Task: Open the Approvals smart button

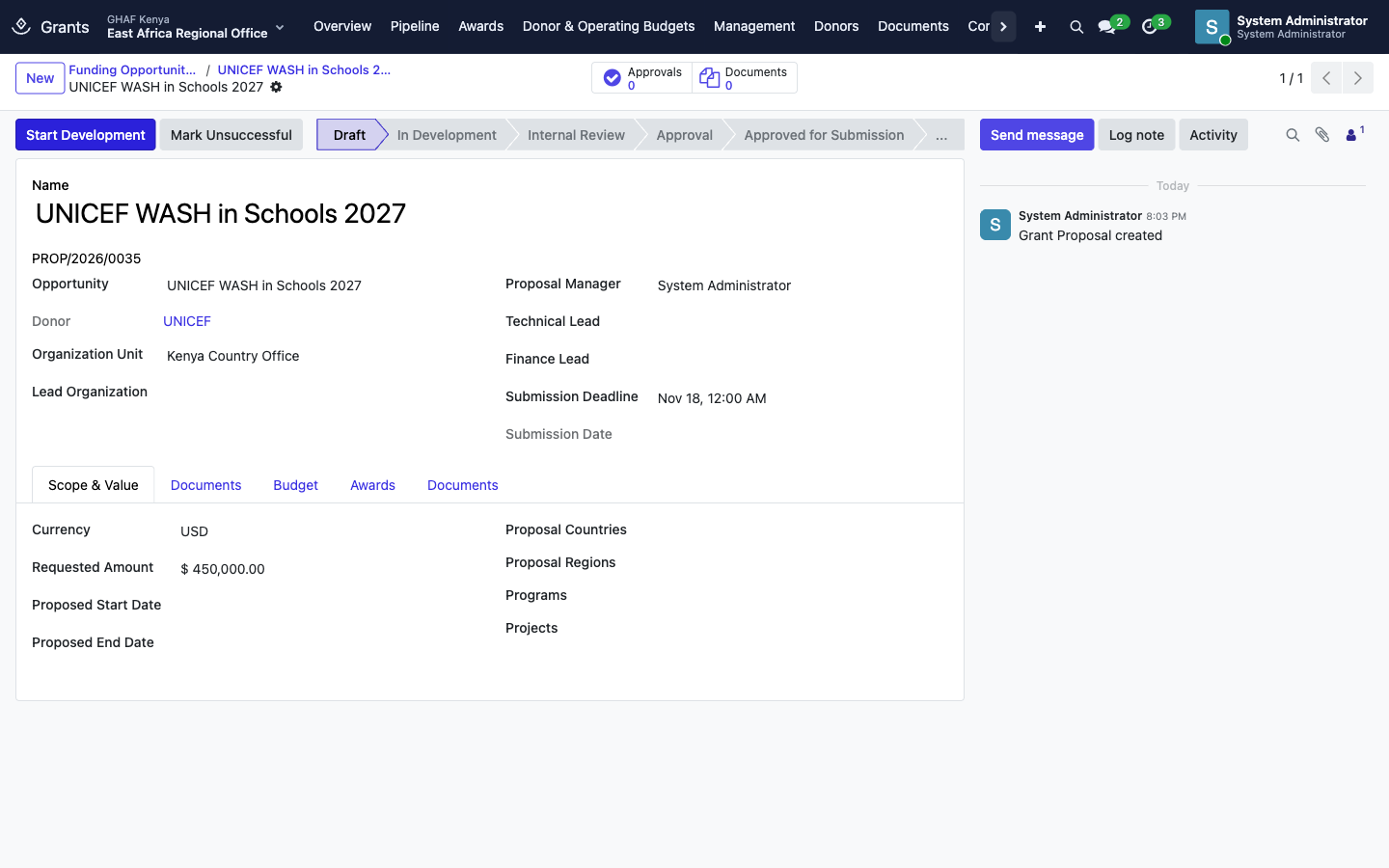Action: coord(641,78)
